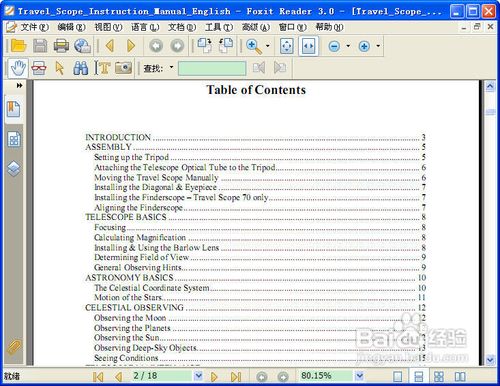The image size is (500, 386).
Task: Click the gray Previous View circle button
Action: [156, 46]
